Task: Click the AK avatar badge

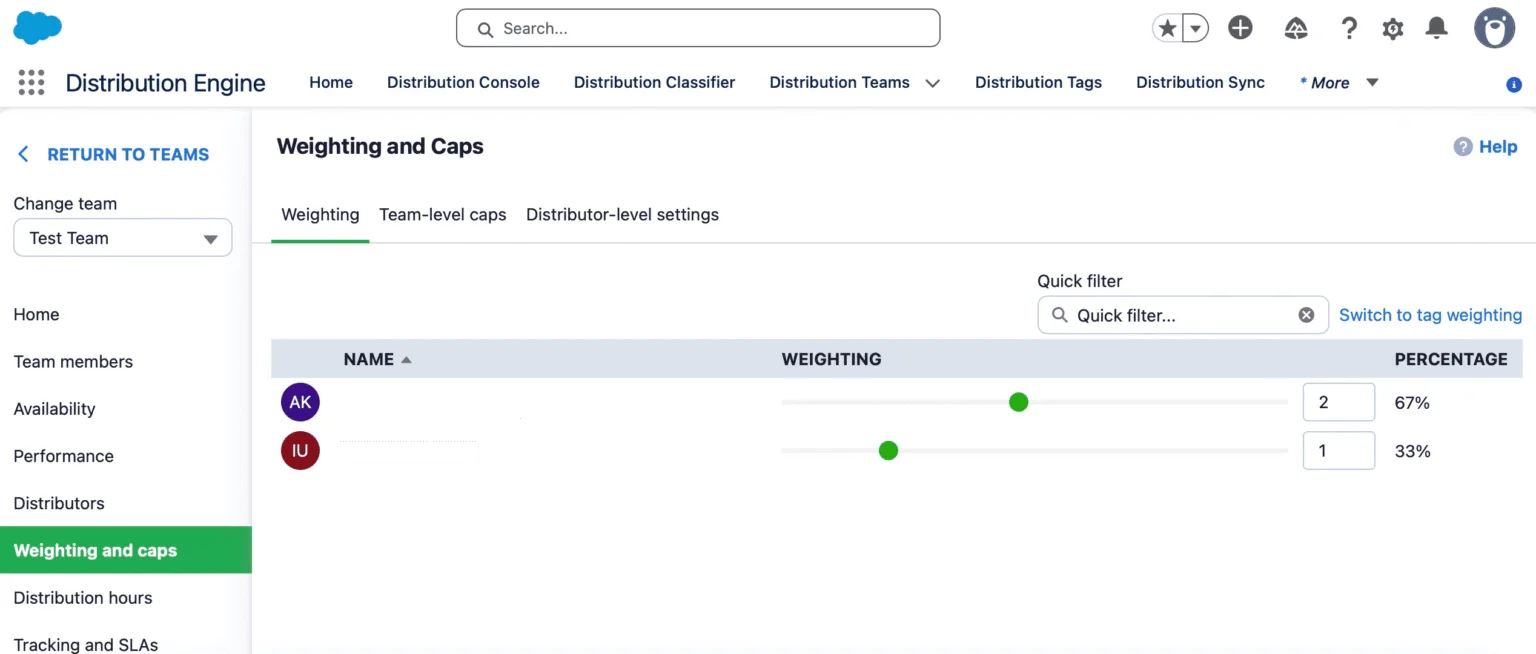Action: pos(300,402)
